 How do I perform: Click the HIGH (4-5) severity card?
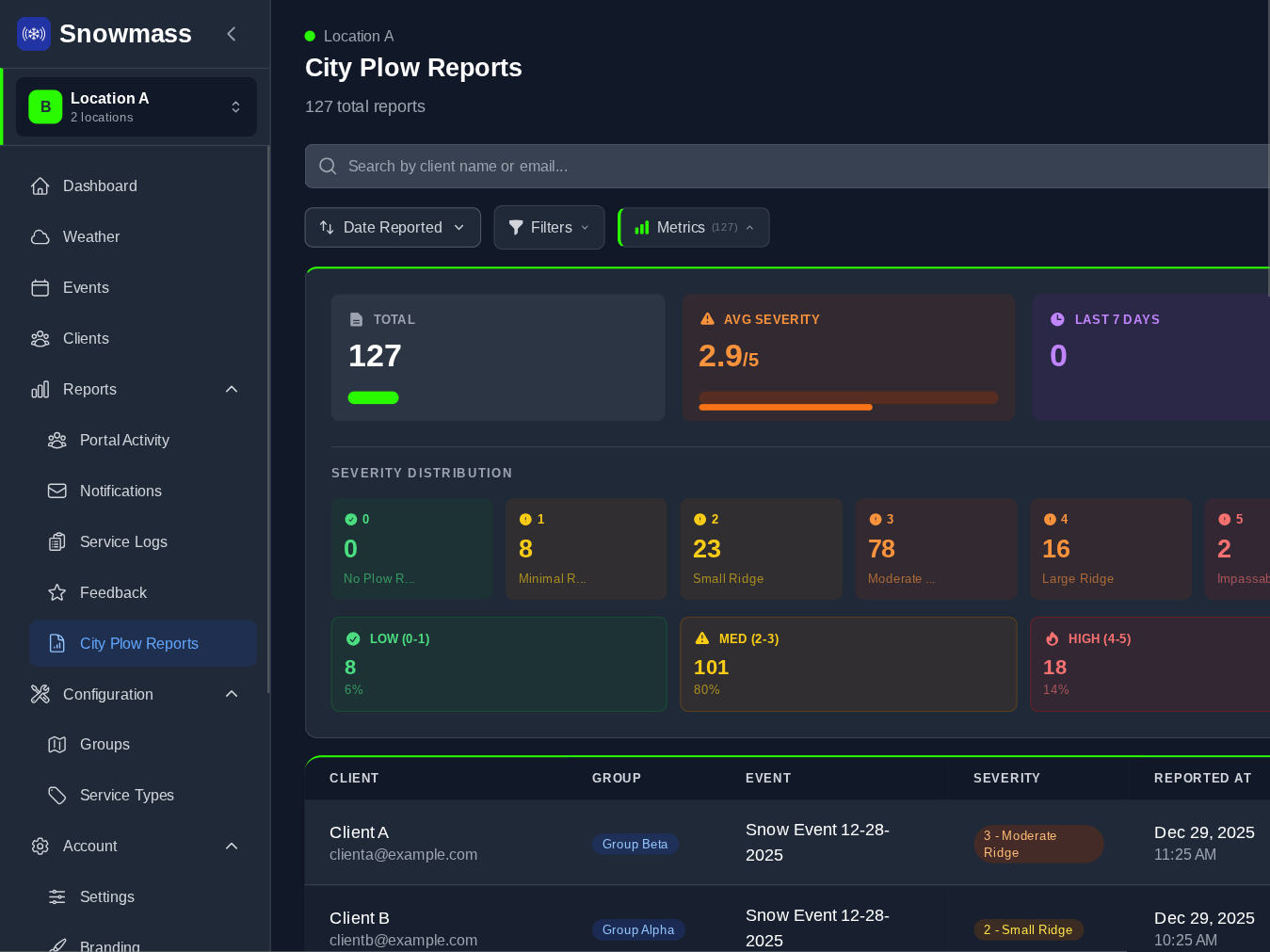(1149, 664)
